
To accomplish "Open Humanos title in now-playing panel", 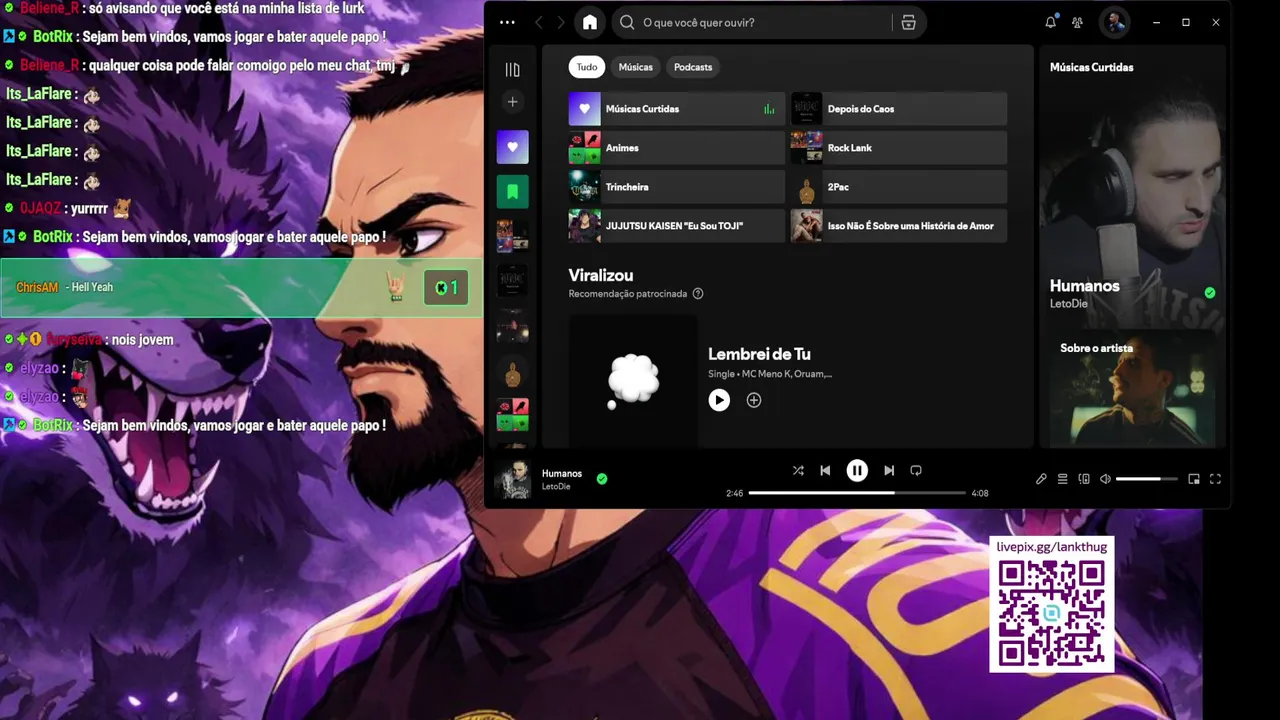I will 1085,286.
